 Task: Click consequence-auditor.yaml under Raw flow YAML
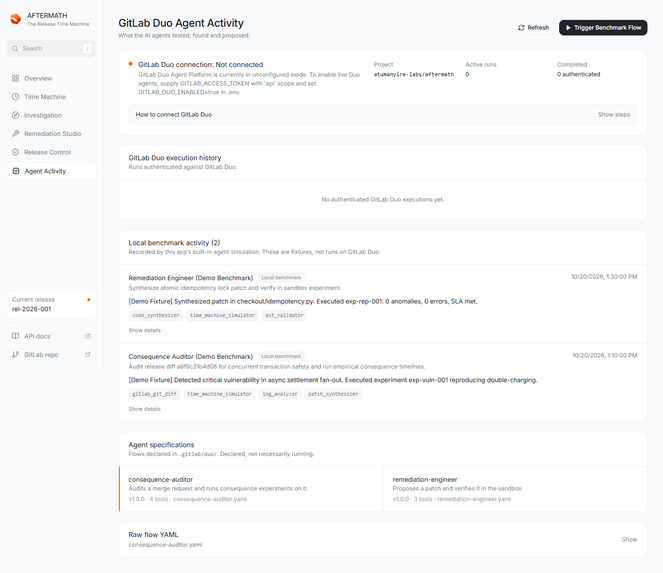tap(165, 545)
